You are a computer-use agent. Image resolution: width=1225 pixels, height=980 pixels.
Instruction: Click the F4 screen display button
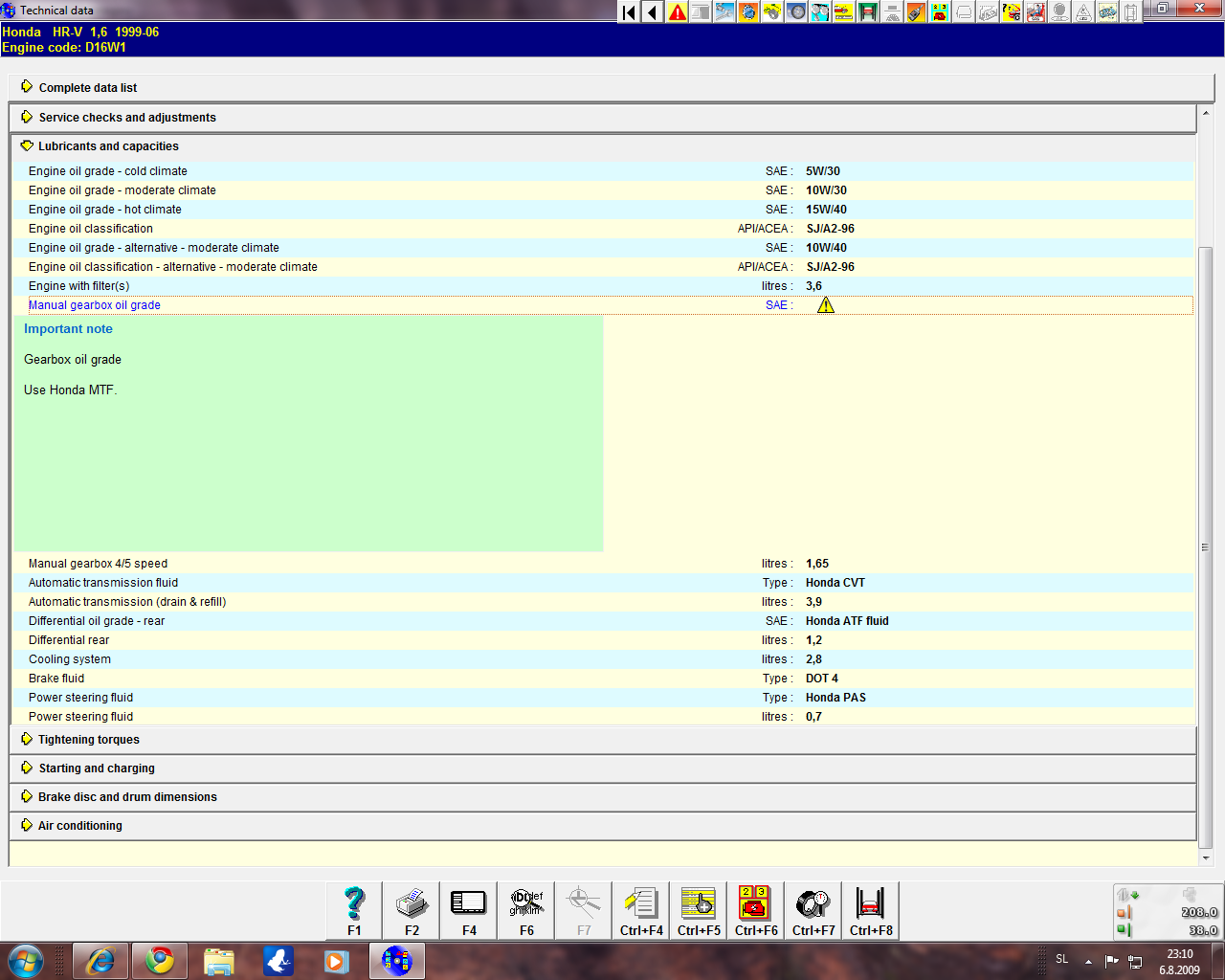[x=469, y=910]
